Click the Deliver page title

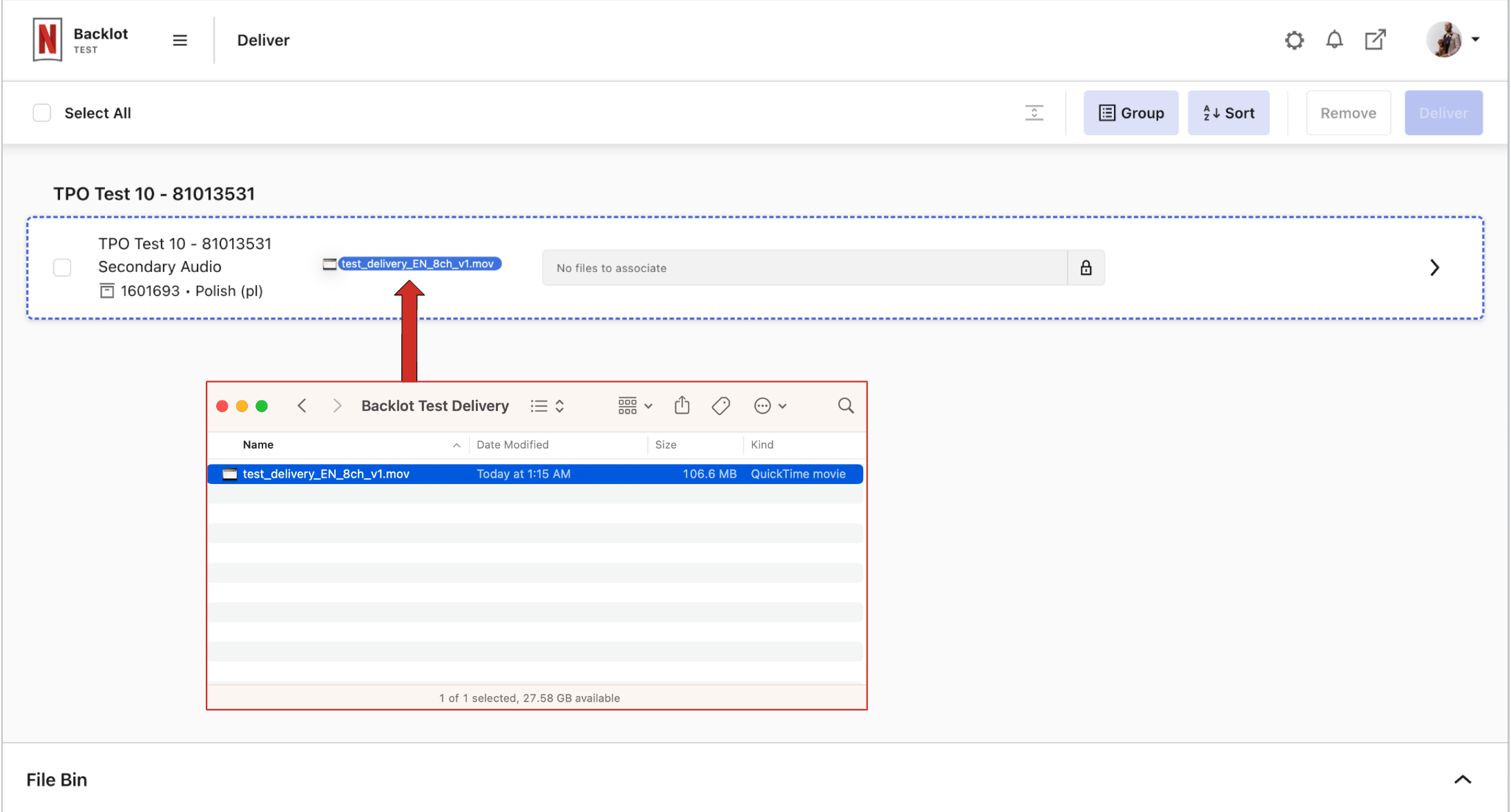263,40
